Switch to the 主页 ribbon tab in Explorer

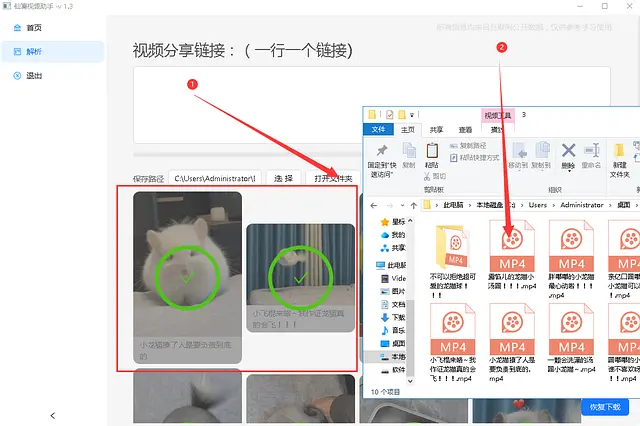point(408,130)
